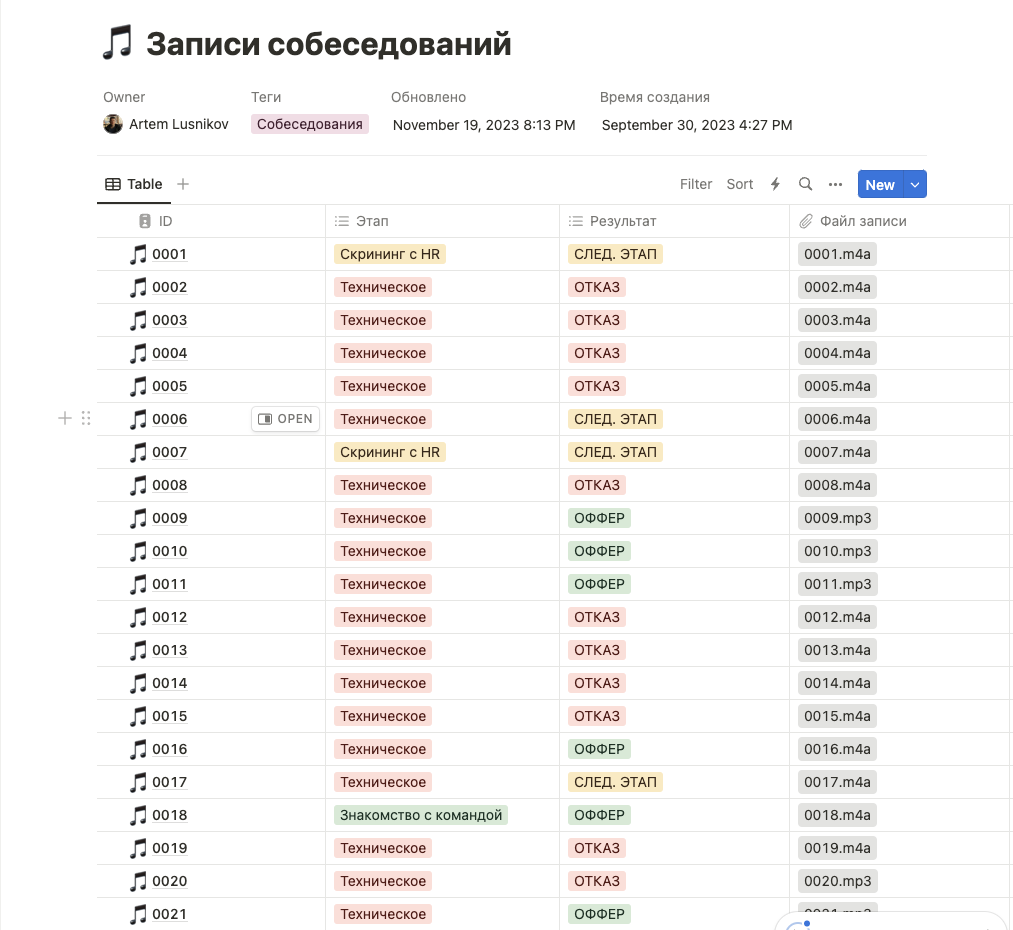
Task: Click the search magnifier icon in toolbar
Action: tap(805, 184)
